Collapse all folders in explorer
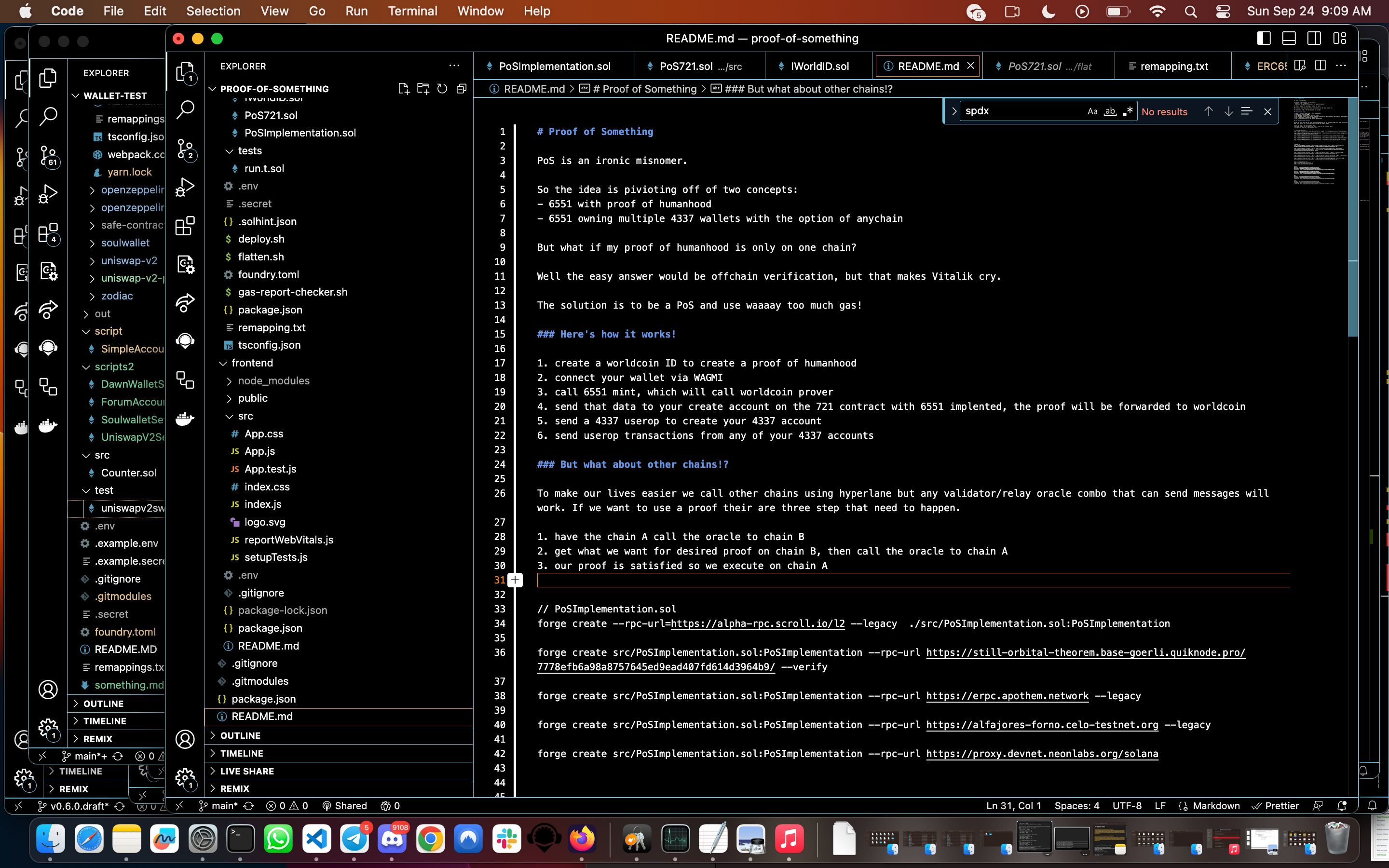This screenshot has width=1389, height=868. point(461,88)
